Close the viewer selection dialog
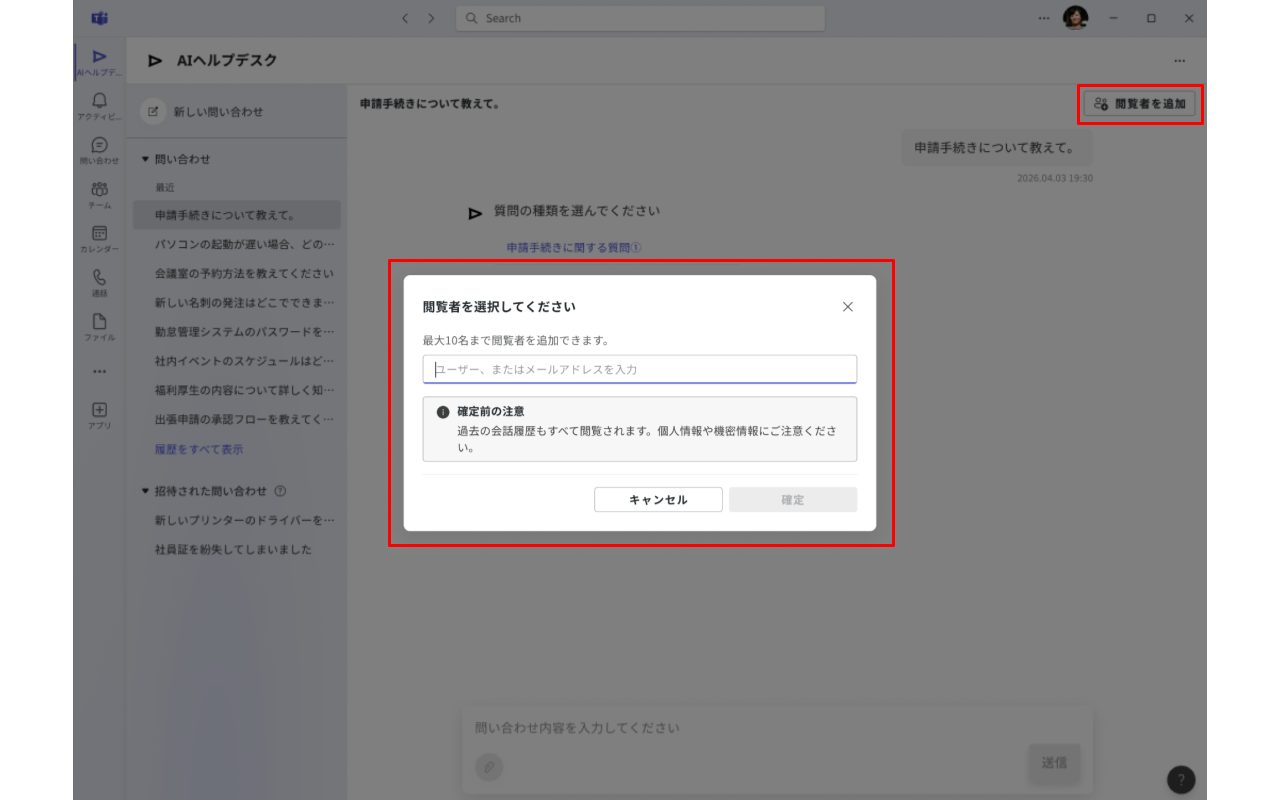 848,307
